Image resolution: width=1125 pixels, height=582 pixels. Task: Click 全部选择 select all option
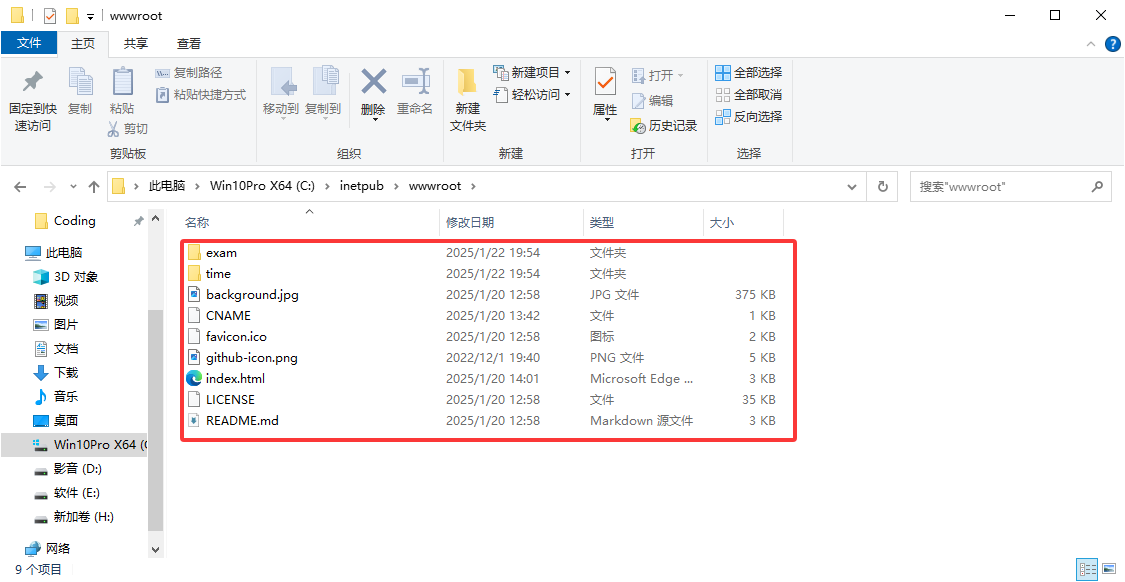coord(749,73)
